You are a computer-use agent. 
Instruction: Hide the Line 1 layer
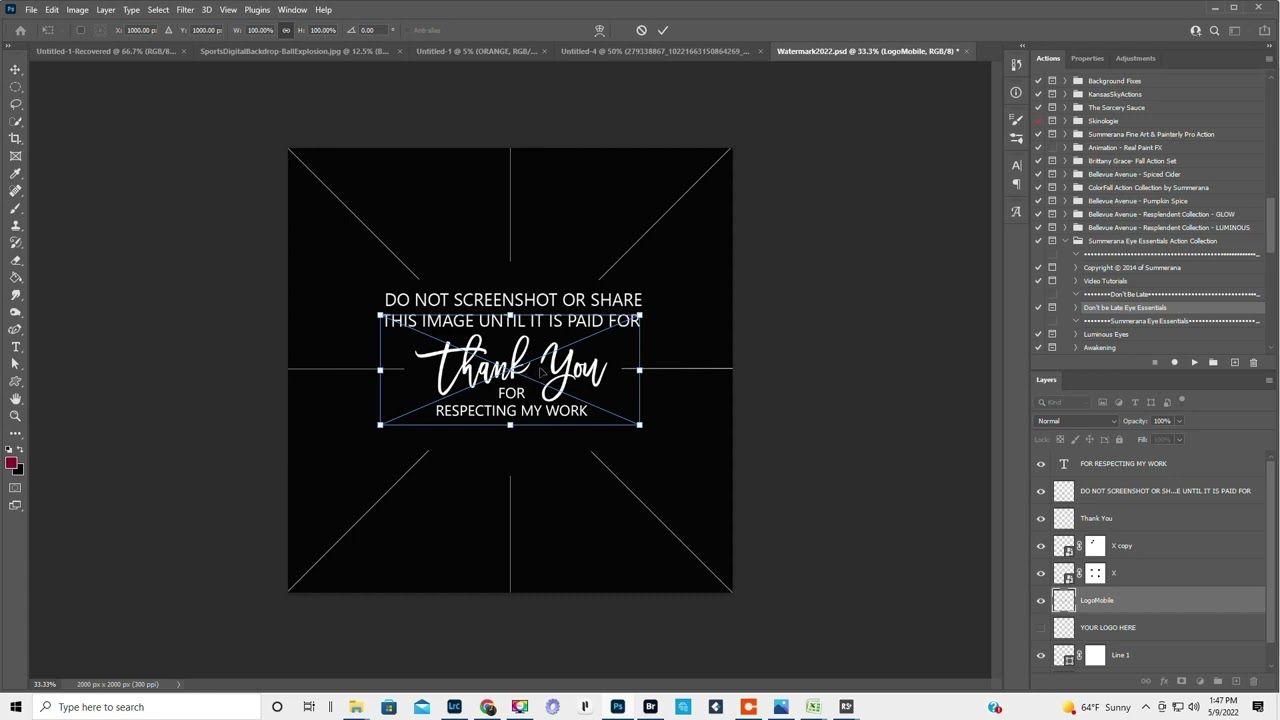[1040, 655]
